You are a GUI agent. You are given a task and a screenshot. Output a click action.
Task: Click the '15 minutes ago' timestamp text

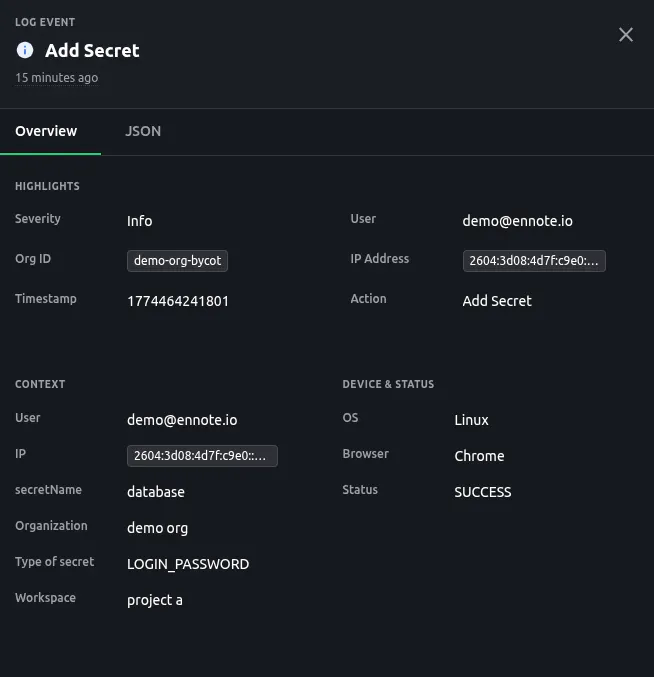(x=57, y=78)
